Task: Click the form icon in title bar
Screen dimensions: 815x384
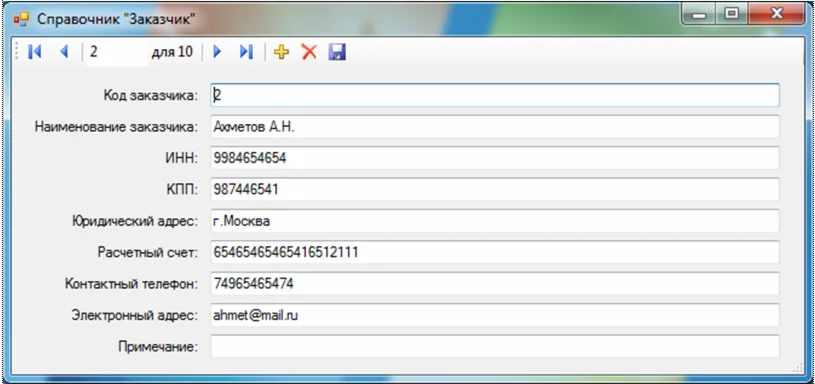Action: point(21,20)
